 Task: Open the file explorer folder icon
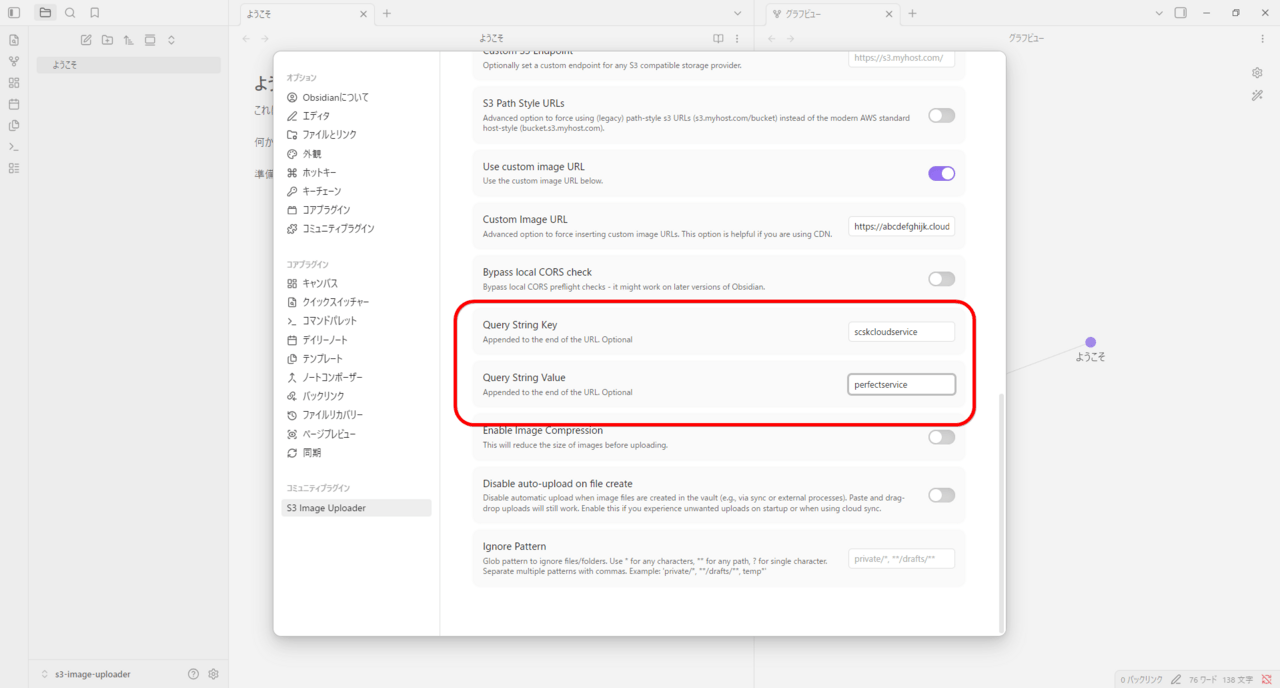pyautogui.click(x=45, y=13)
